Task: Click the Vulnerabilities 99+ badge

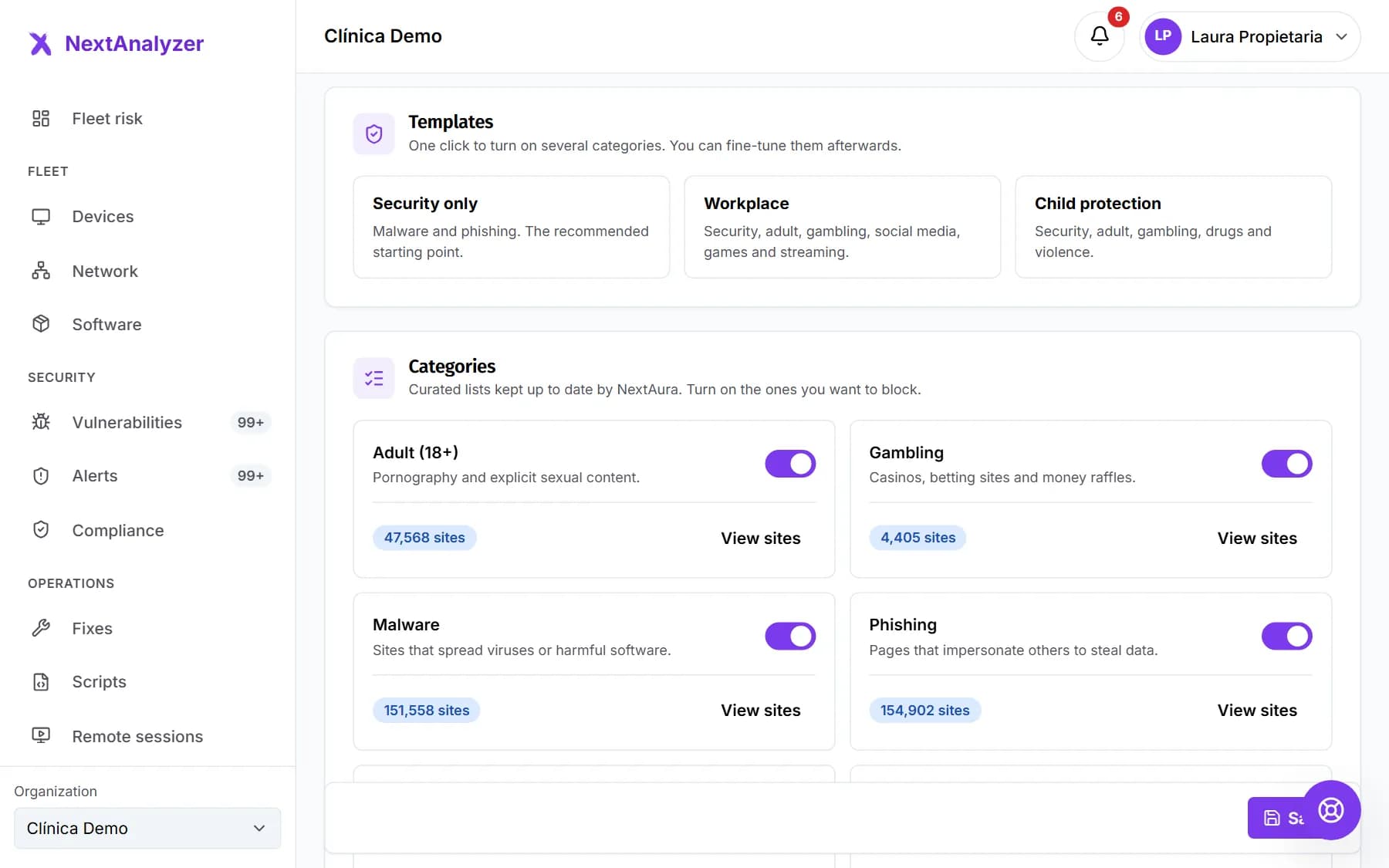Action: click(250, 422)
